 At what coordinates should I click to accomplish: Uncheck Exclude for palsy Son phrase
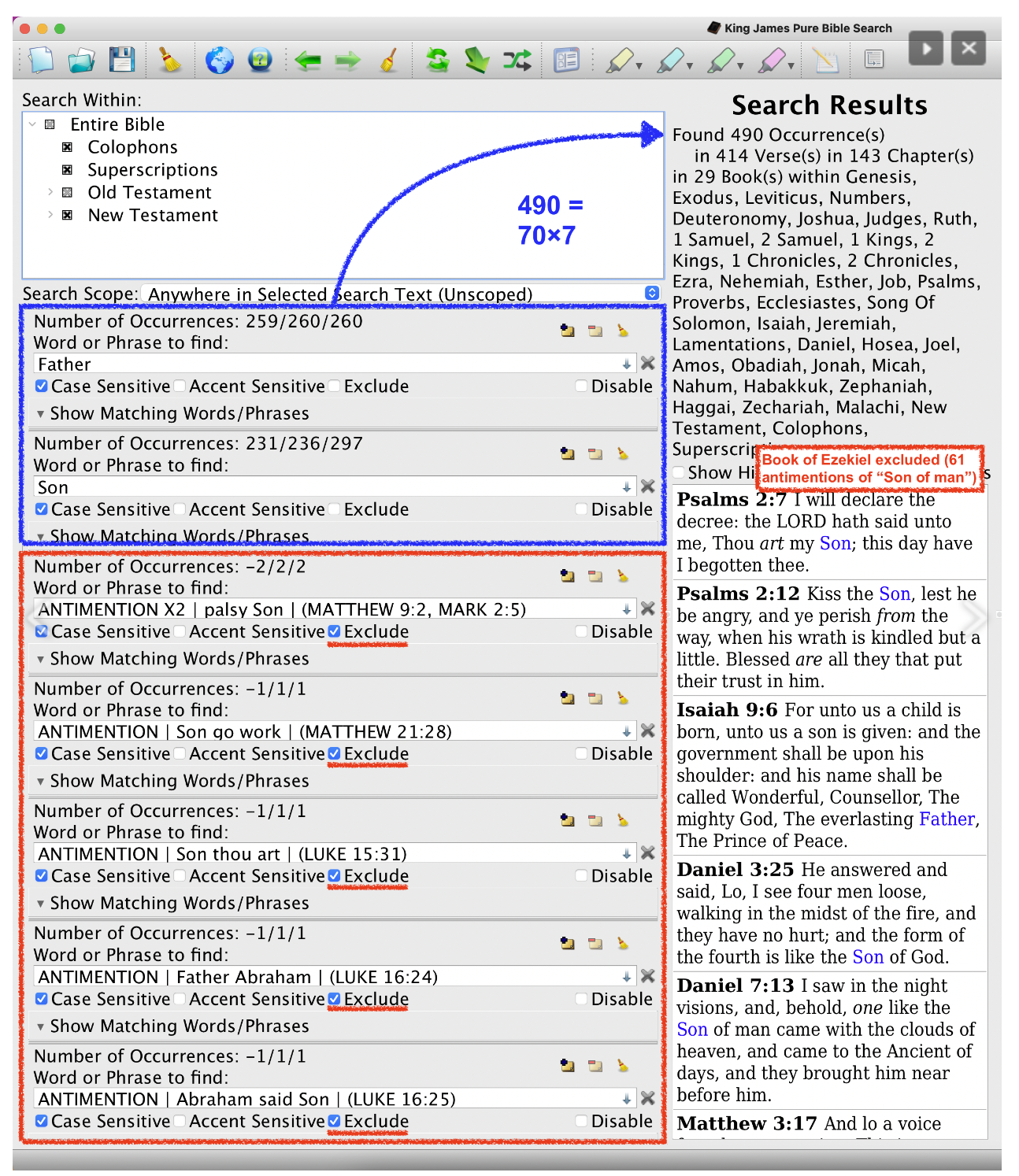pos(334,631)
